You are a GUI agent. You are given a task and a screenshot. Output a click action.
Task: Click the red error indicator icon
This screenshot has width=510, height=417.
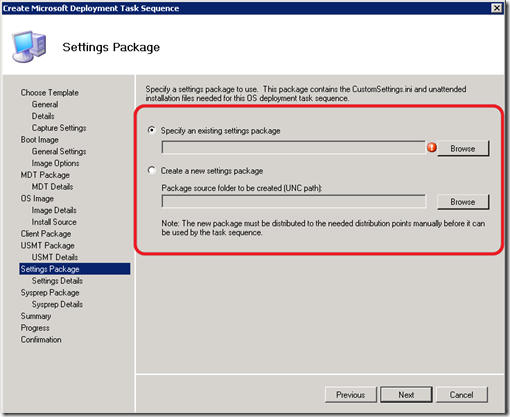432,147
